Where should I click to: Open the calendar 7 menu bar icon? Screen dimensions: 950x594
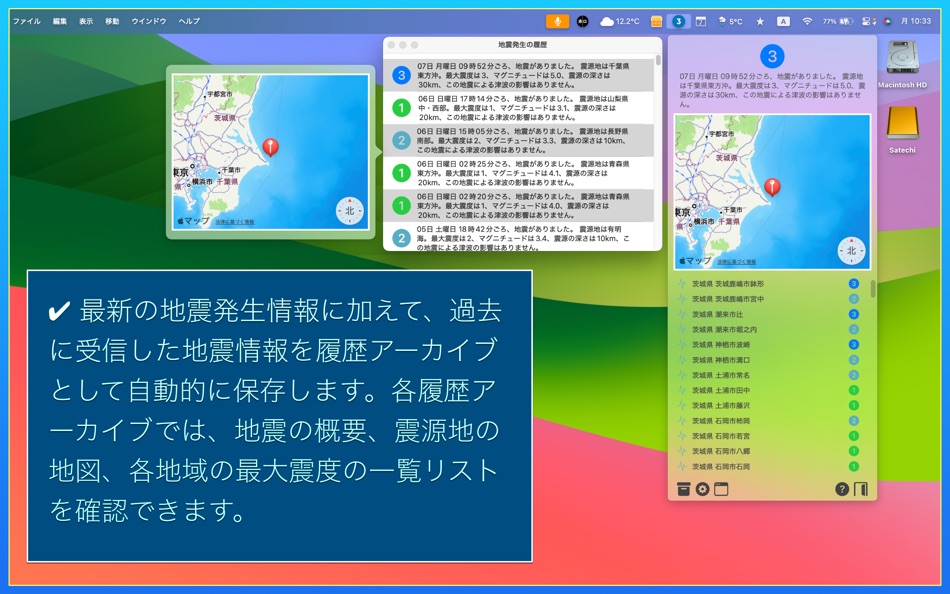[x=700, y=21]
